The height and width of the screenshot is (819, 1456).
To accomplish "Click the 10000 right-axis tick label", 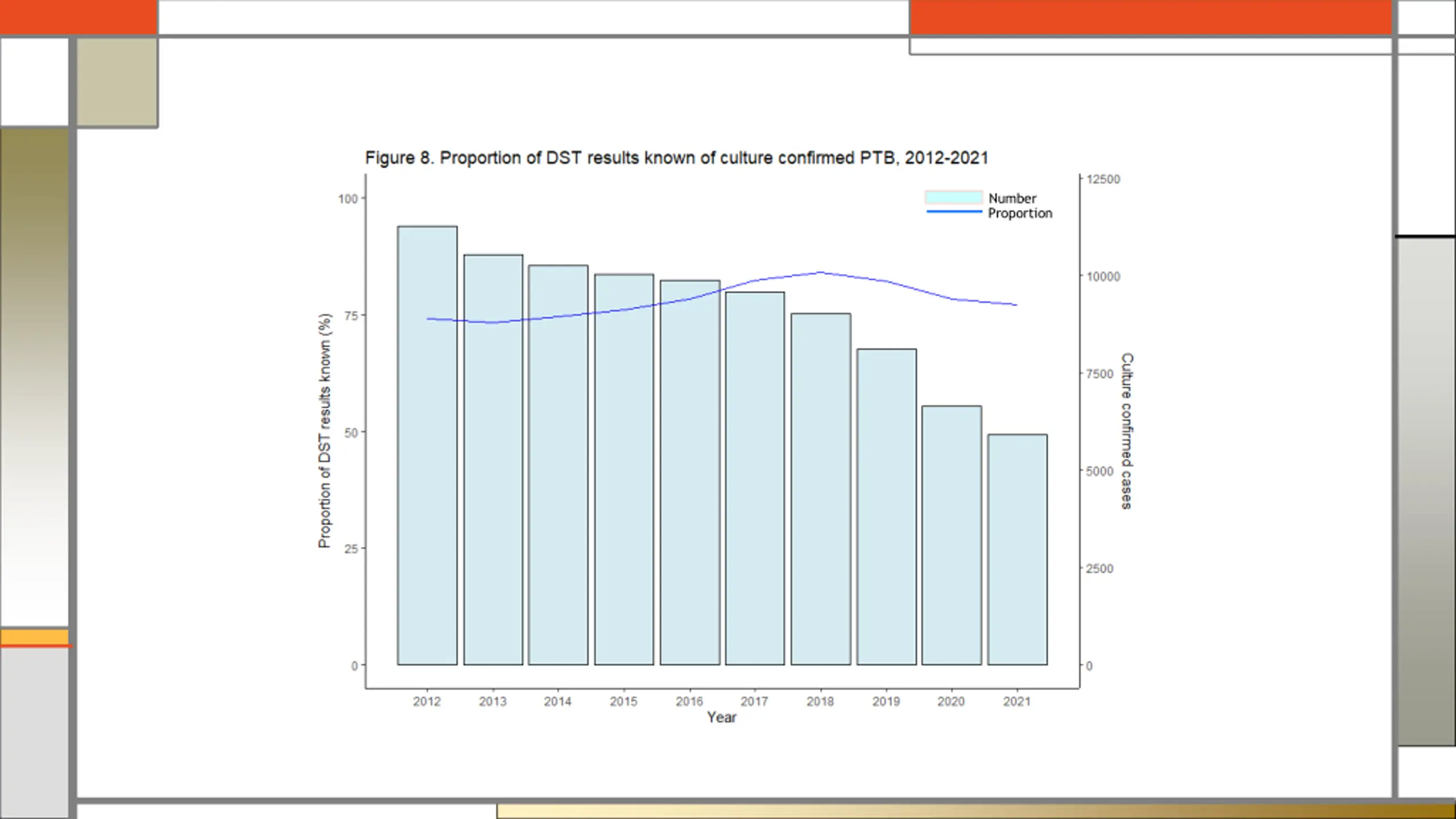I will [1103, 276].
